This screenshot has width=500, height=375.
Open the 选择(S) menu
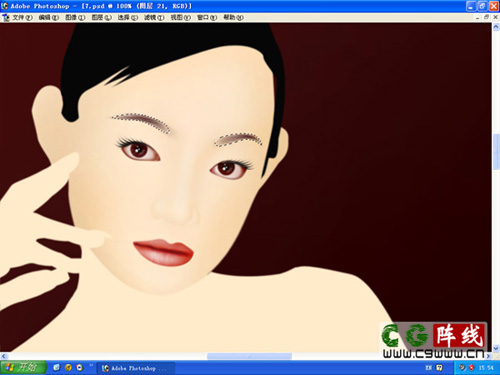pyautogui.click(x=128, y=17)
